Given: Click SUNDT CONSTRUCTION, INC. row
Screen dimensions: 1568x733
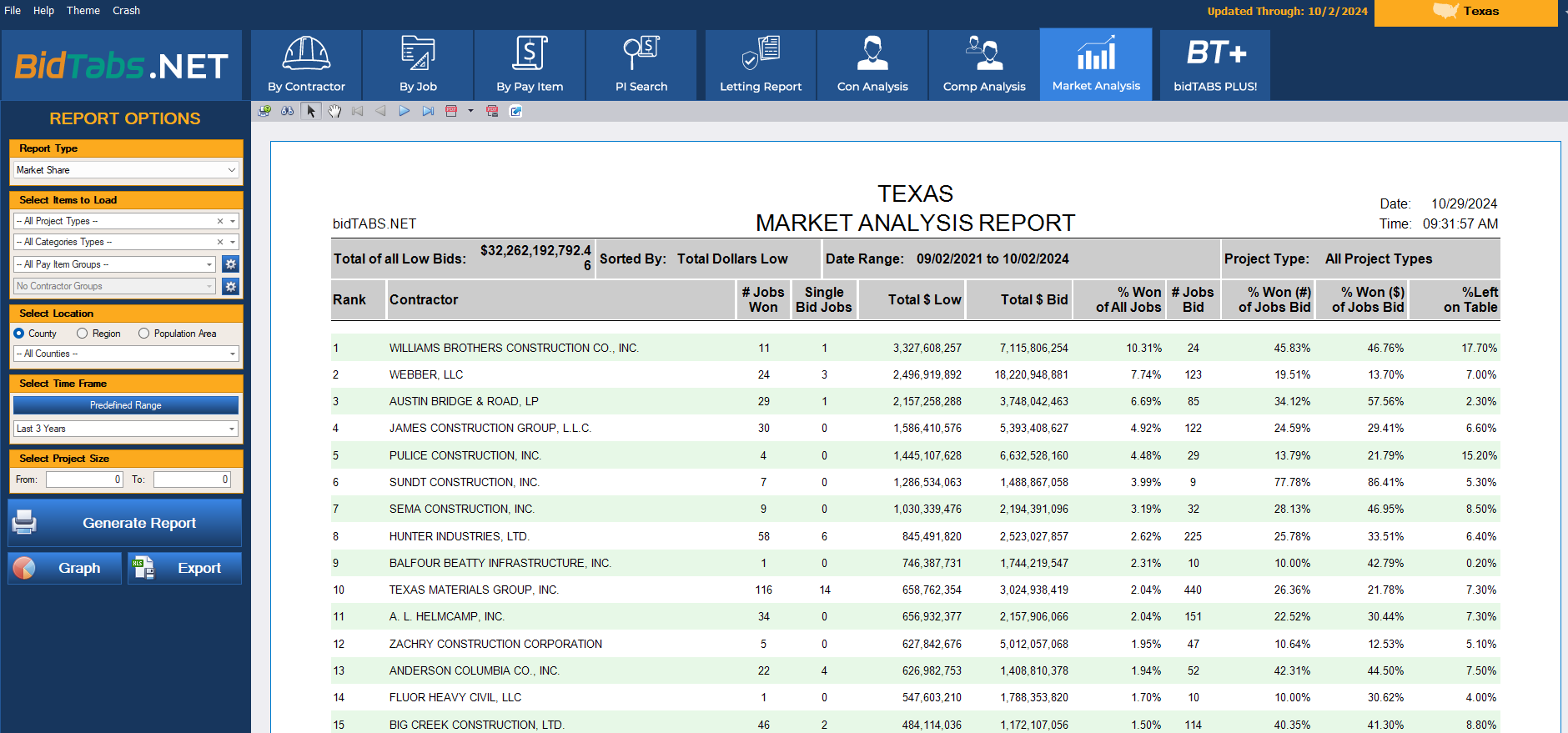Looking at the screenshot, I should click(915, 482).
